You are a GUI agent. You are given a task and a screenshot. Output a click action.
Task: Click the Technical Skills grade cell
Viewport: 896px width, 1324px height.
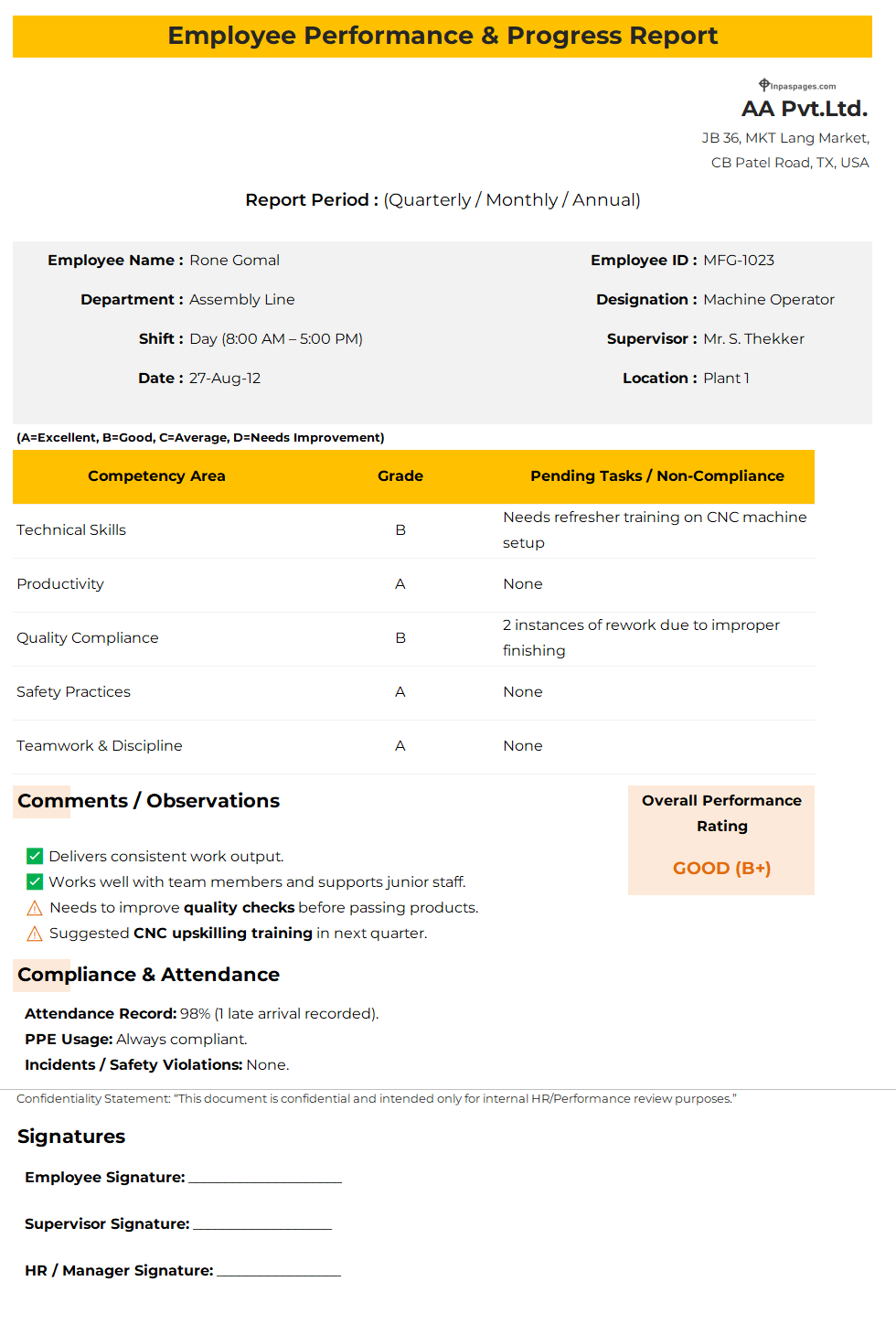400,530
